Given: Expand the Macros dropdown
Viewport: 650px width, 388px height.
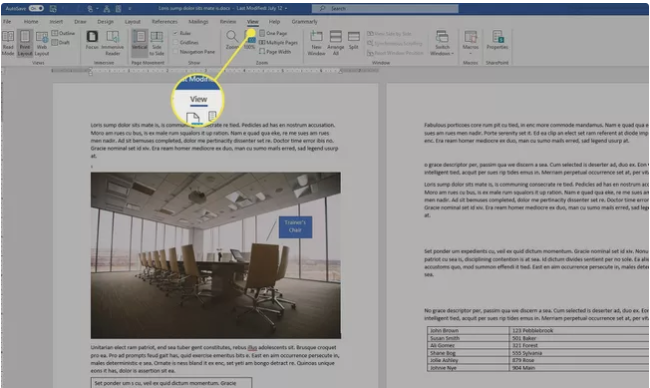Looking at the screenshot, I should click(x=471, y=43).
